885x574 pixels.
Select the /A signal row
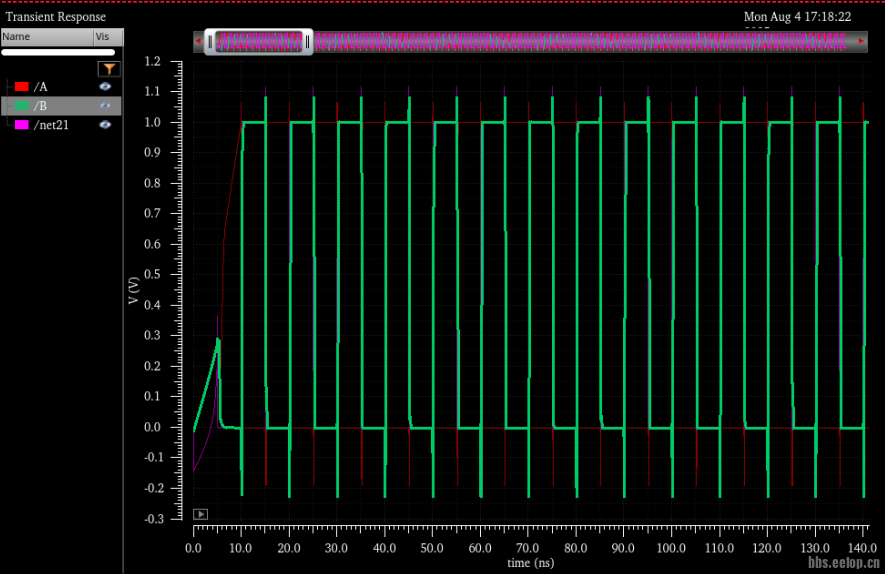click(x=61, y=86)
